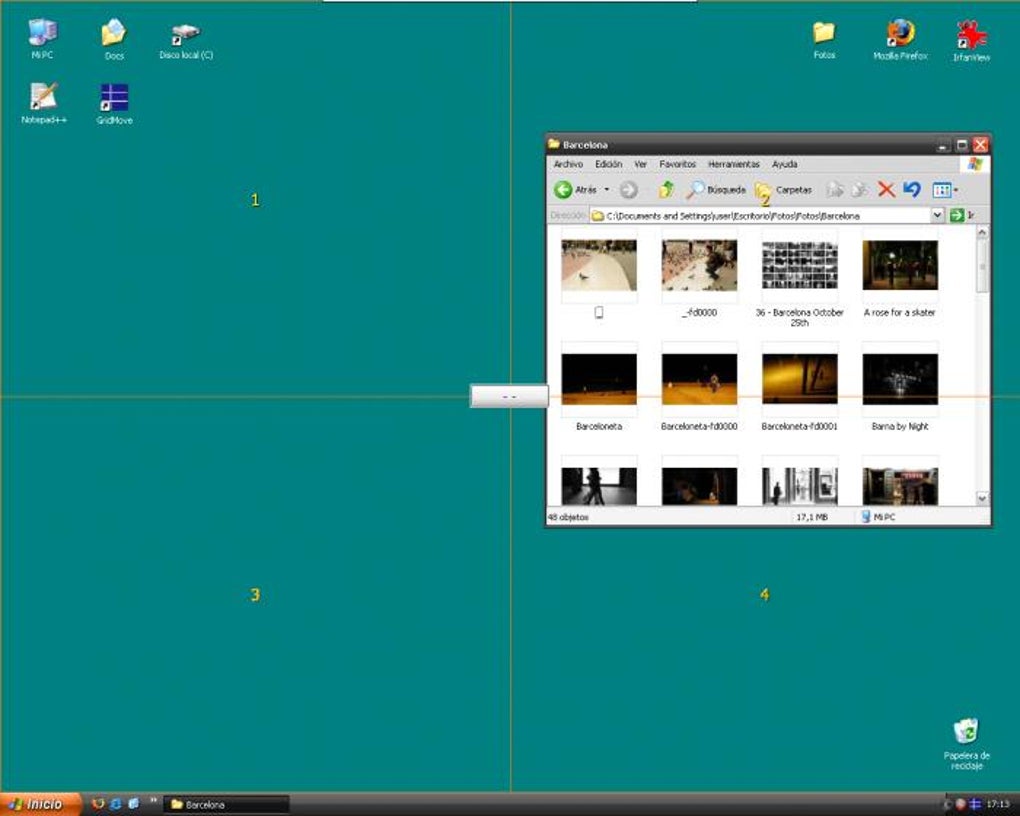Image resolution: width=1020 pixels, height=816 pixels.
Task: Open the Herramientas menu
Action: [x=733, y=164]
